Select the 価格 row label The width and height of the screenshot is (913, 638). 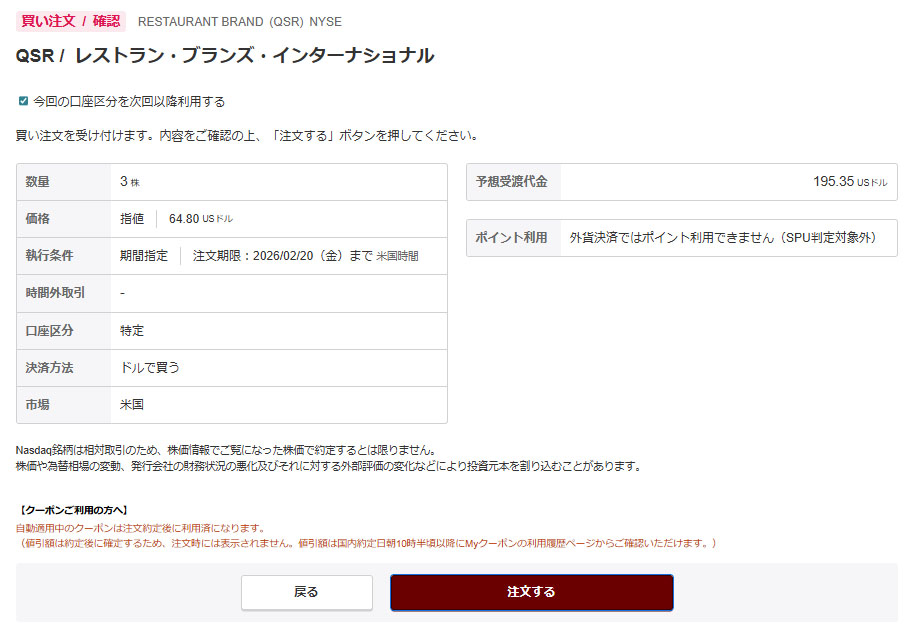click(38, 219)
